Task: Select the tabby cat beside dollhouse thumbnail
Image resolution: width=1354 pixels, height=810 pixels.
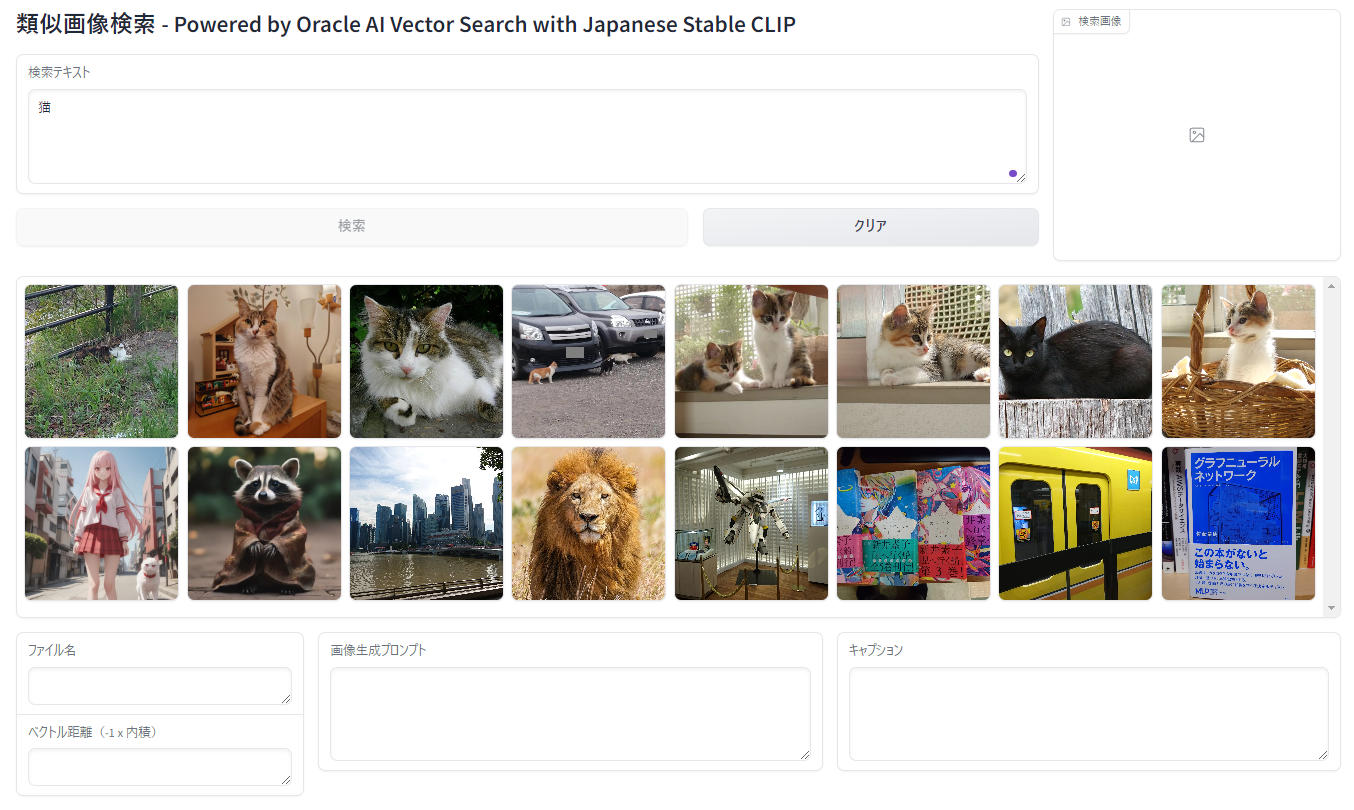Action: coord(264,361)
